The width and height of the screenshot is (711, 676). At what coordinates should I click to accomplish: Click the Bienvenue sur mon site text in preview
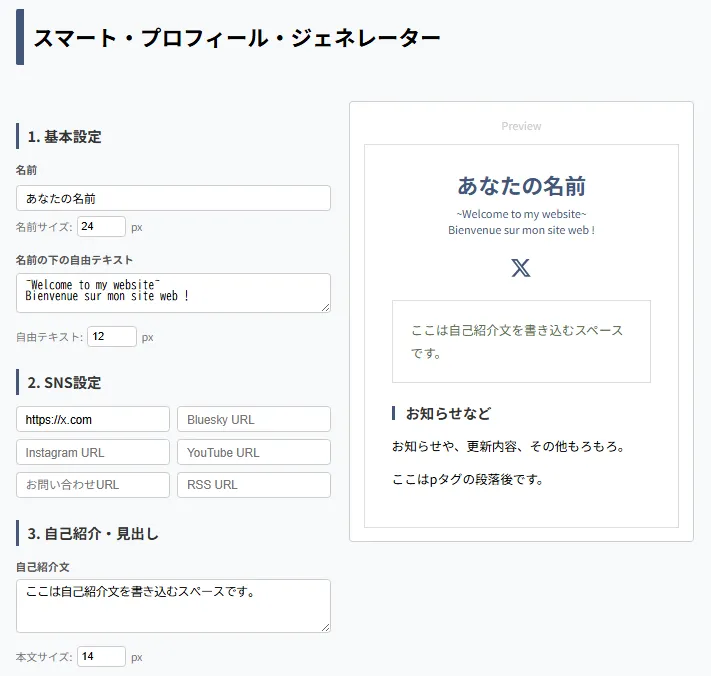(521, 230)
